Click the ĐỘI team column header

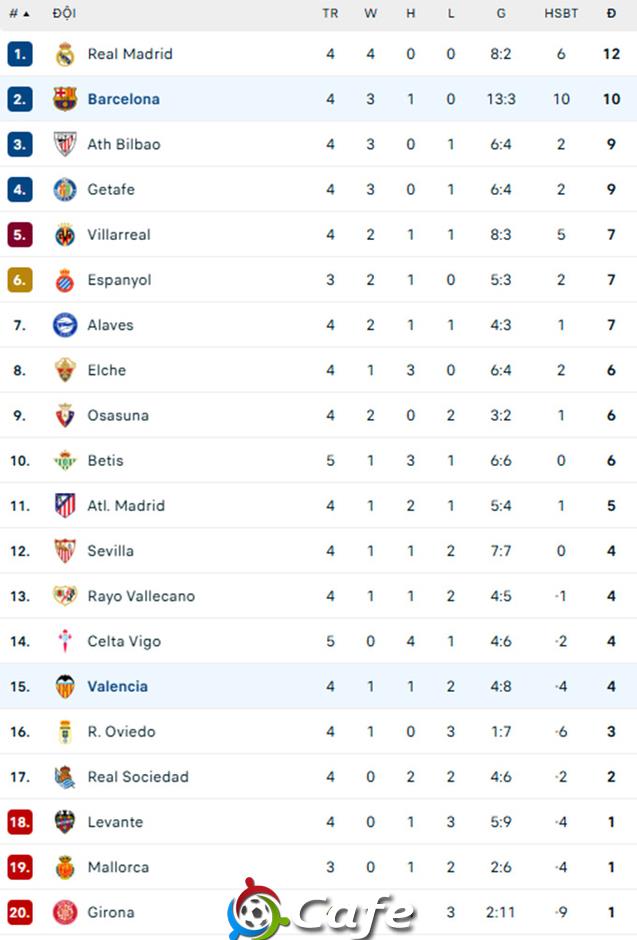tap(64, 13)
